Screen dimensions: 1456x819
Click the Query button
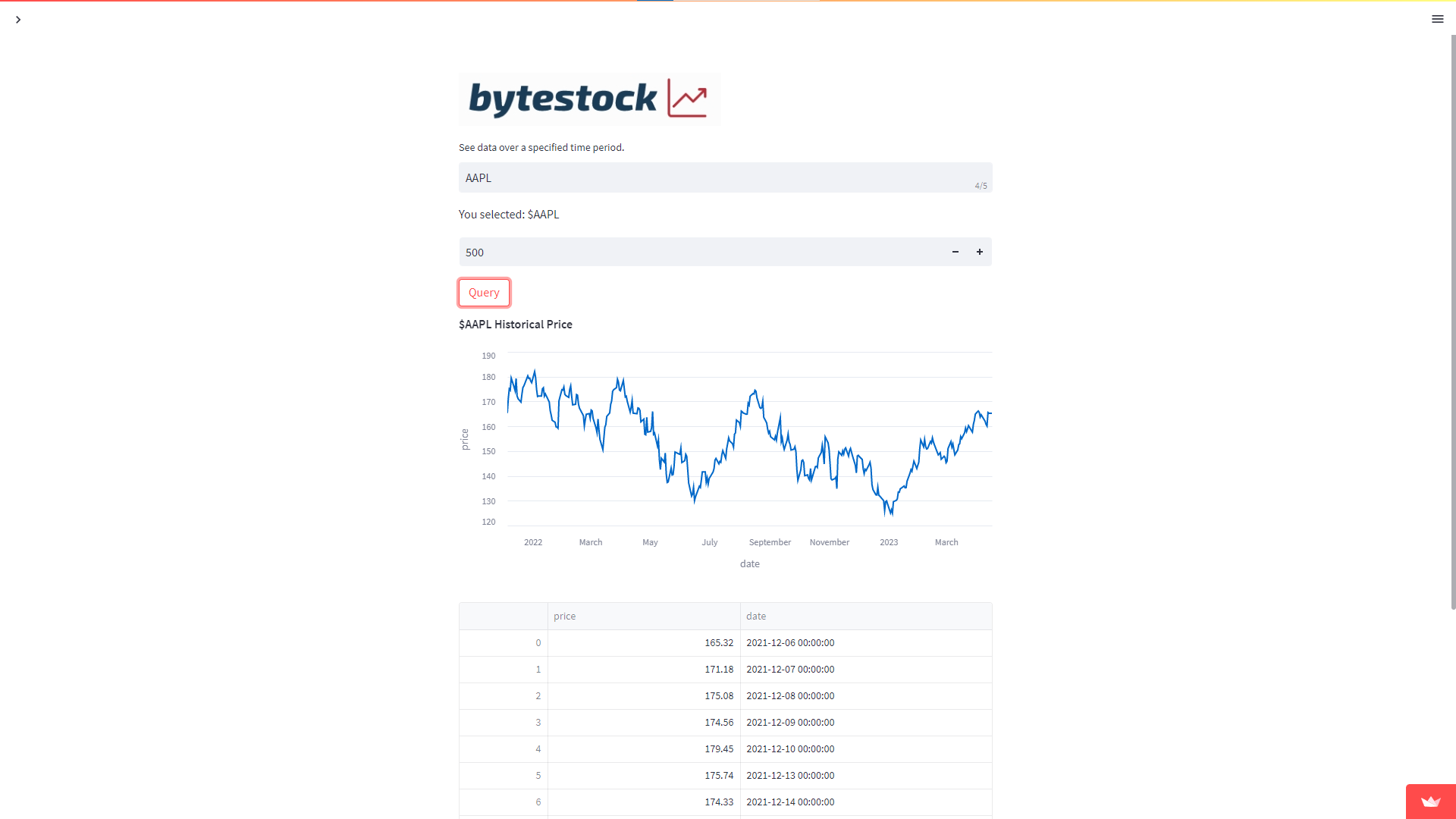(484, 293)
